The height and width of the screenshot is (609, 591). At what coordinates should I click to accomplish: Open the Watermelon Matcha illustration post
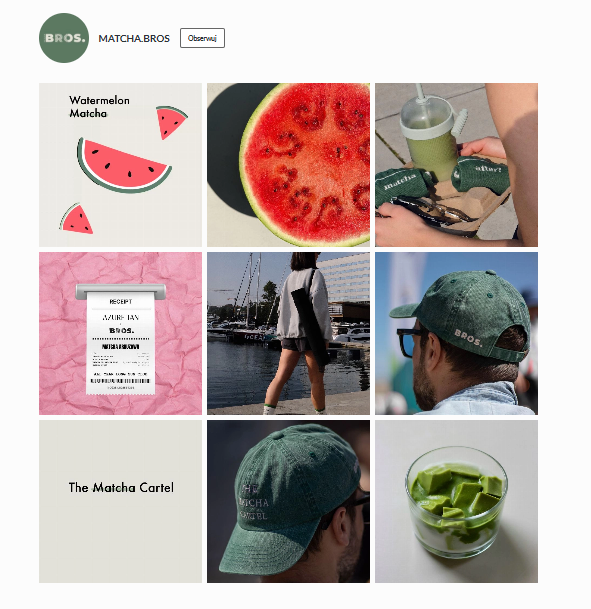tap(120, 165)
